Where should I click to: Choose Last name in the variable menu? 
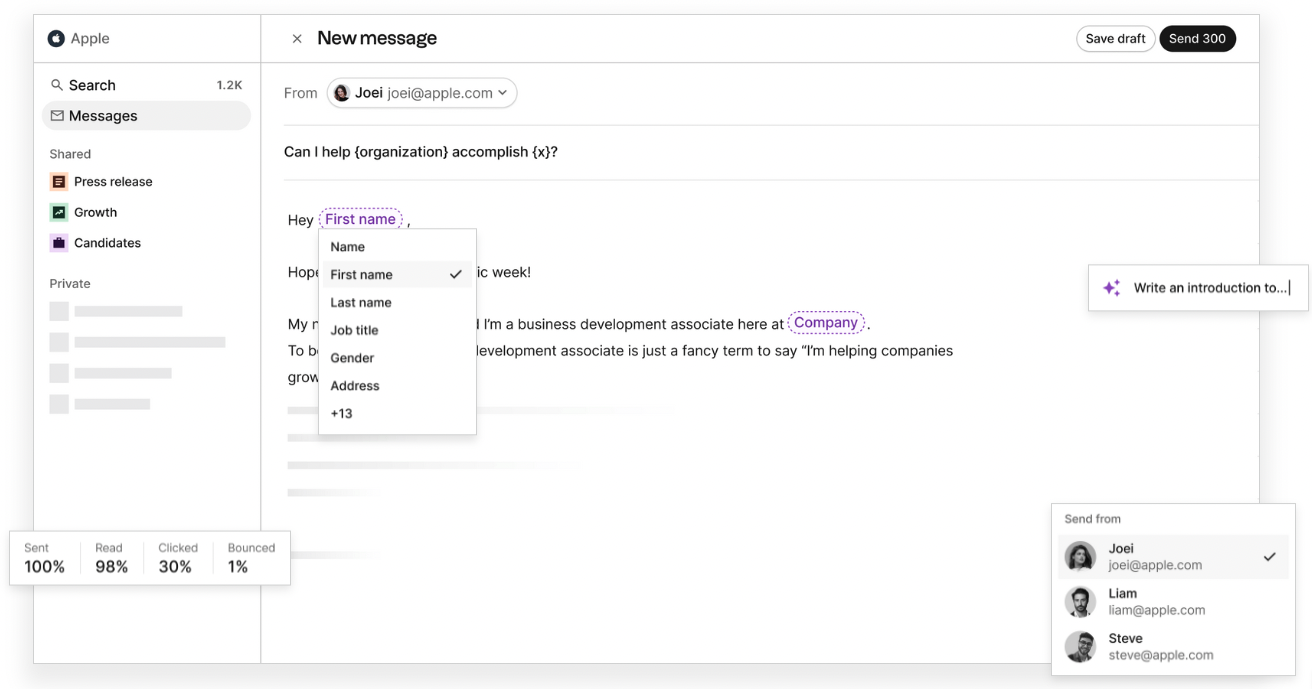[x=397, y=302]
